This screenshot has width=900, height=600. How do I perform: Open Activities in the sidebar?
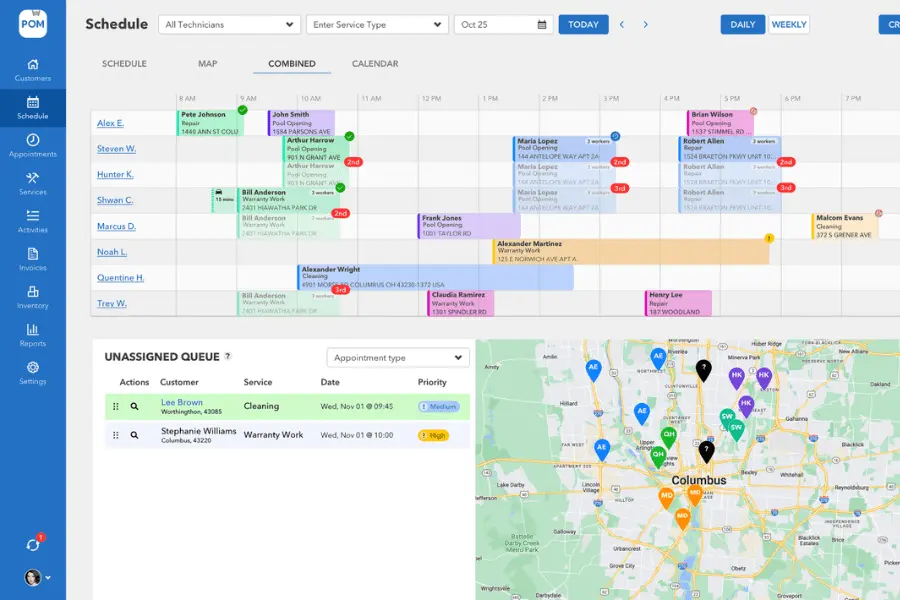coord(33,222)
